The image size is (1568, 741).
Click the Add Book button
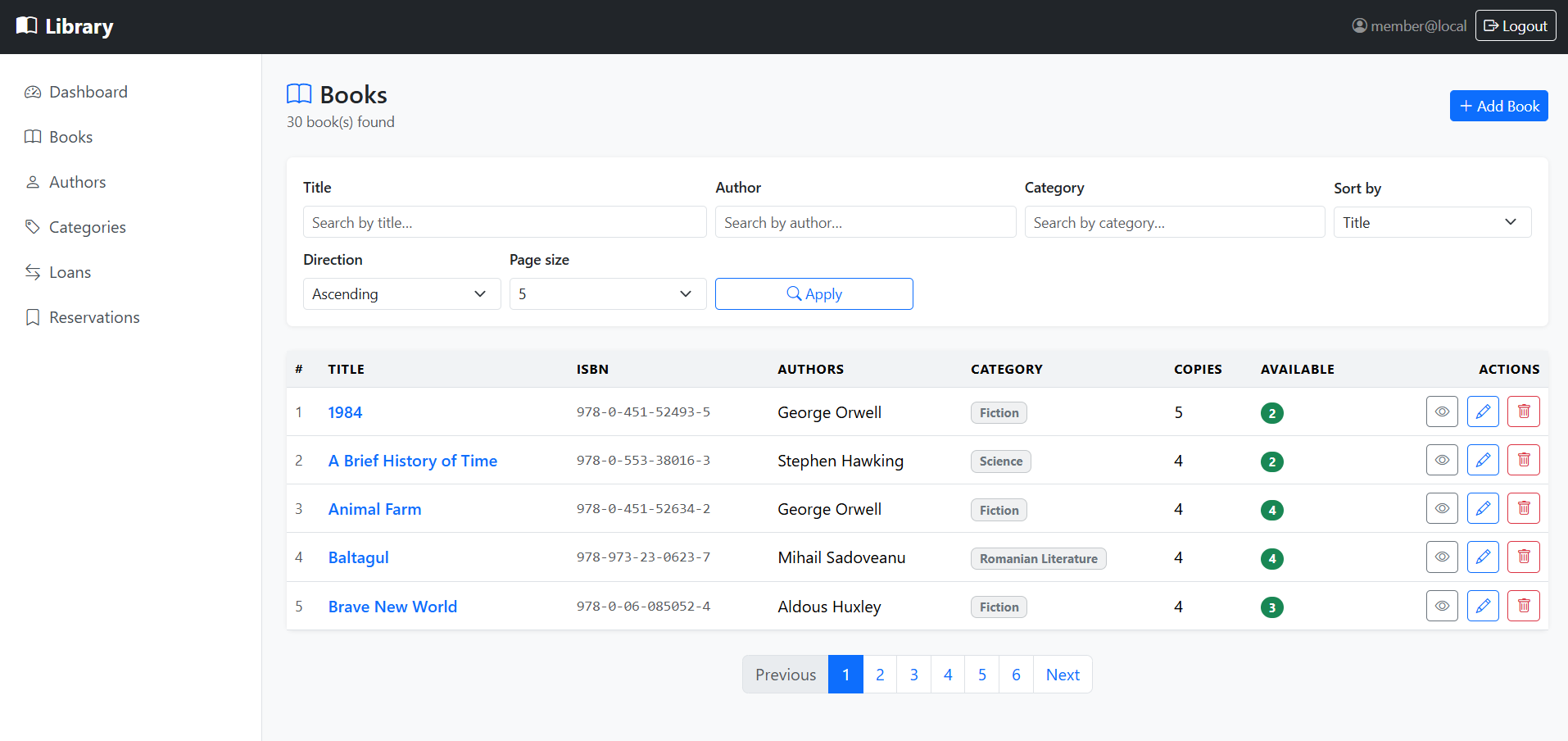[1498, 106]
